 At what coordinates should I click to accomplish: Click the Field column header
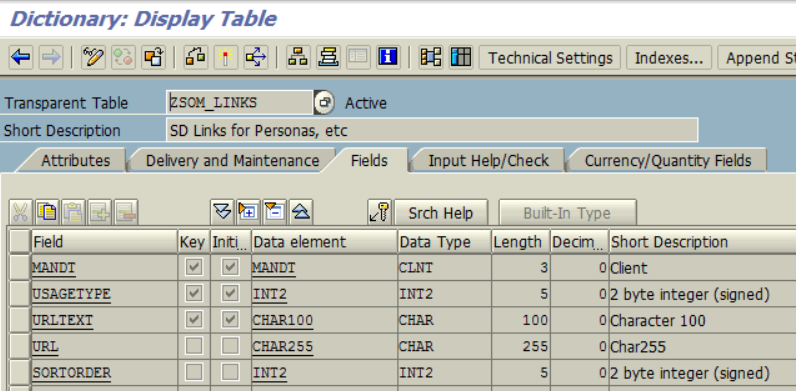pyautogui.click(x=104, y=242)
